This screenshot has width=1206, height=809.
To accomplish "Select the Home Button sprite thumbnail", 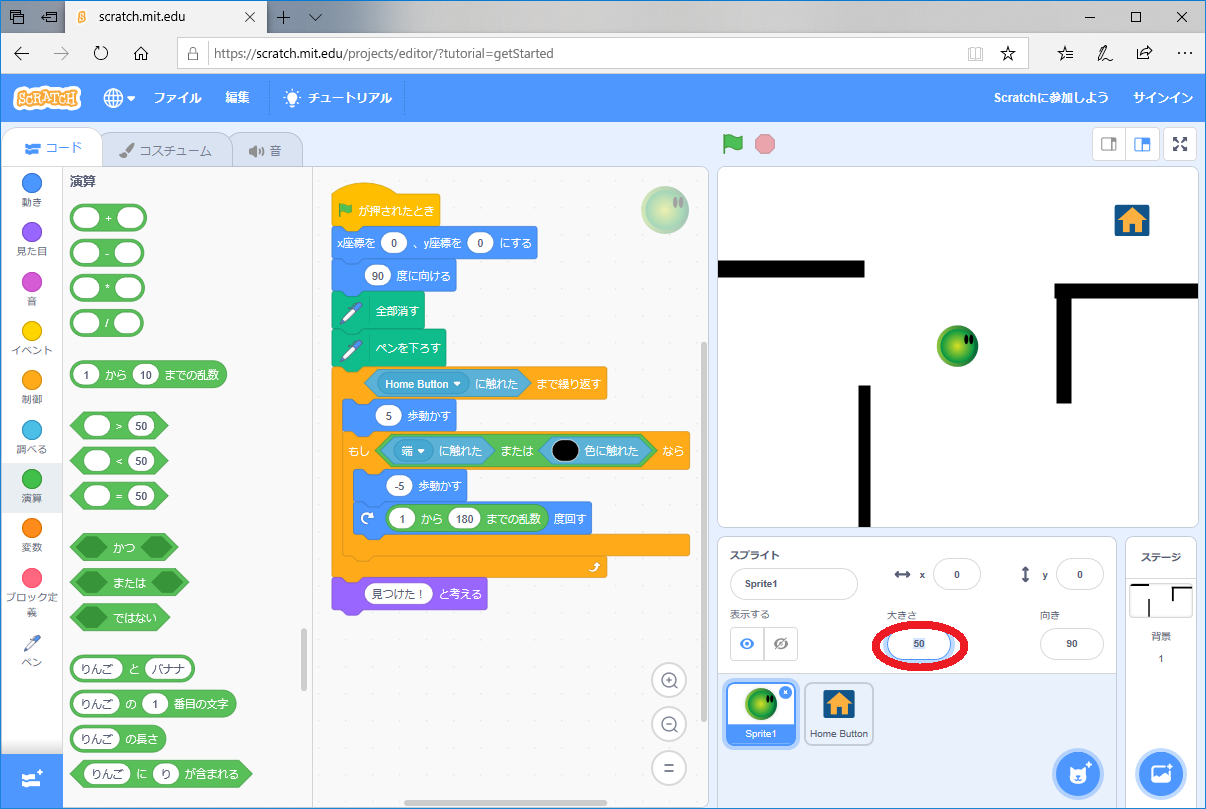I will coord(839,714).
